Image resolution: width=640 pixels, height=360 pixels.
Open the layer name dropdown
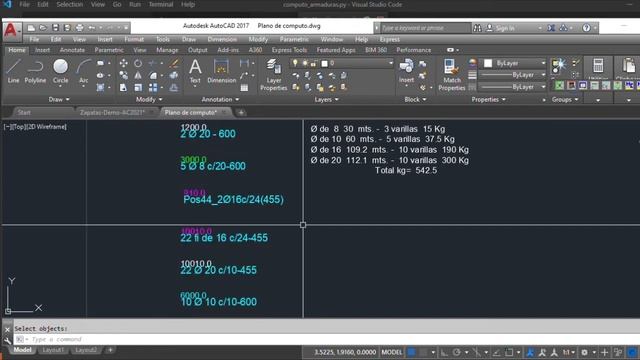391,63
